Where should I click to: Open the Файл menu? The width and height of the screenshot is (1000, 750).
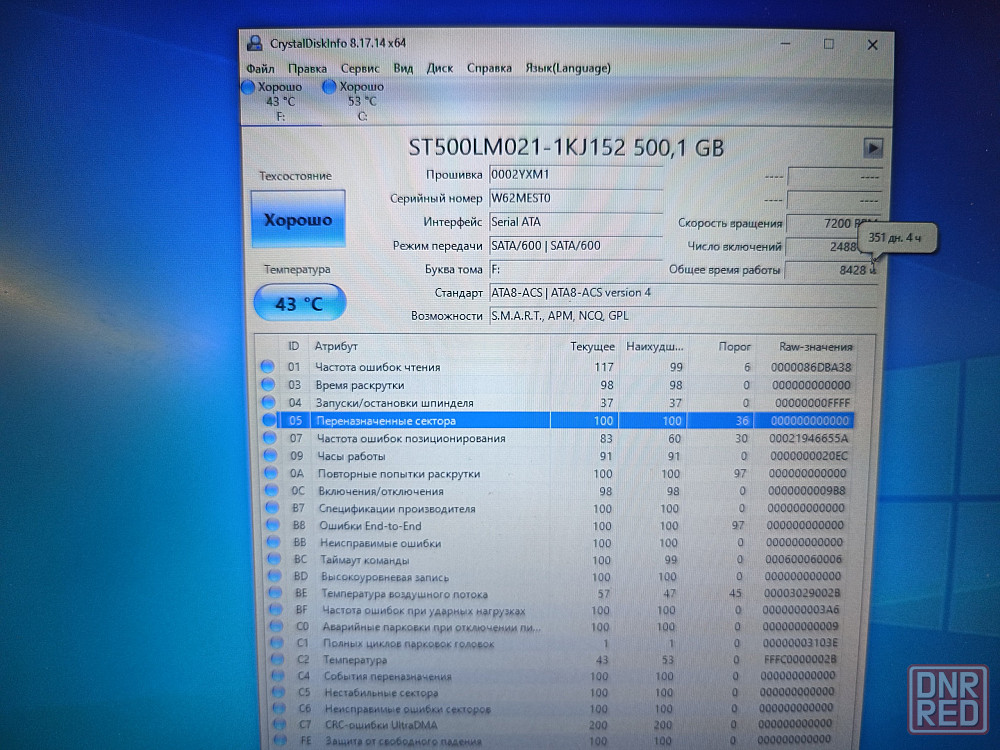click(260, 68)
